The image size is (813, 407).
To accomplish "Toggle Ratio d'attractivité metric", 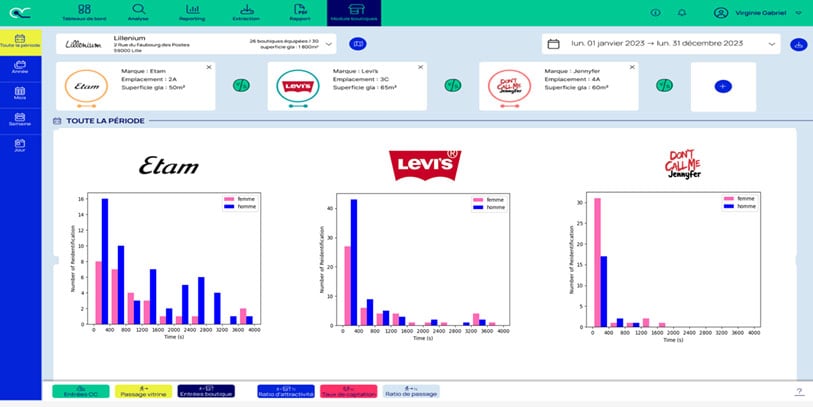I will pyautogui.click(x=286, y=391).
